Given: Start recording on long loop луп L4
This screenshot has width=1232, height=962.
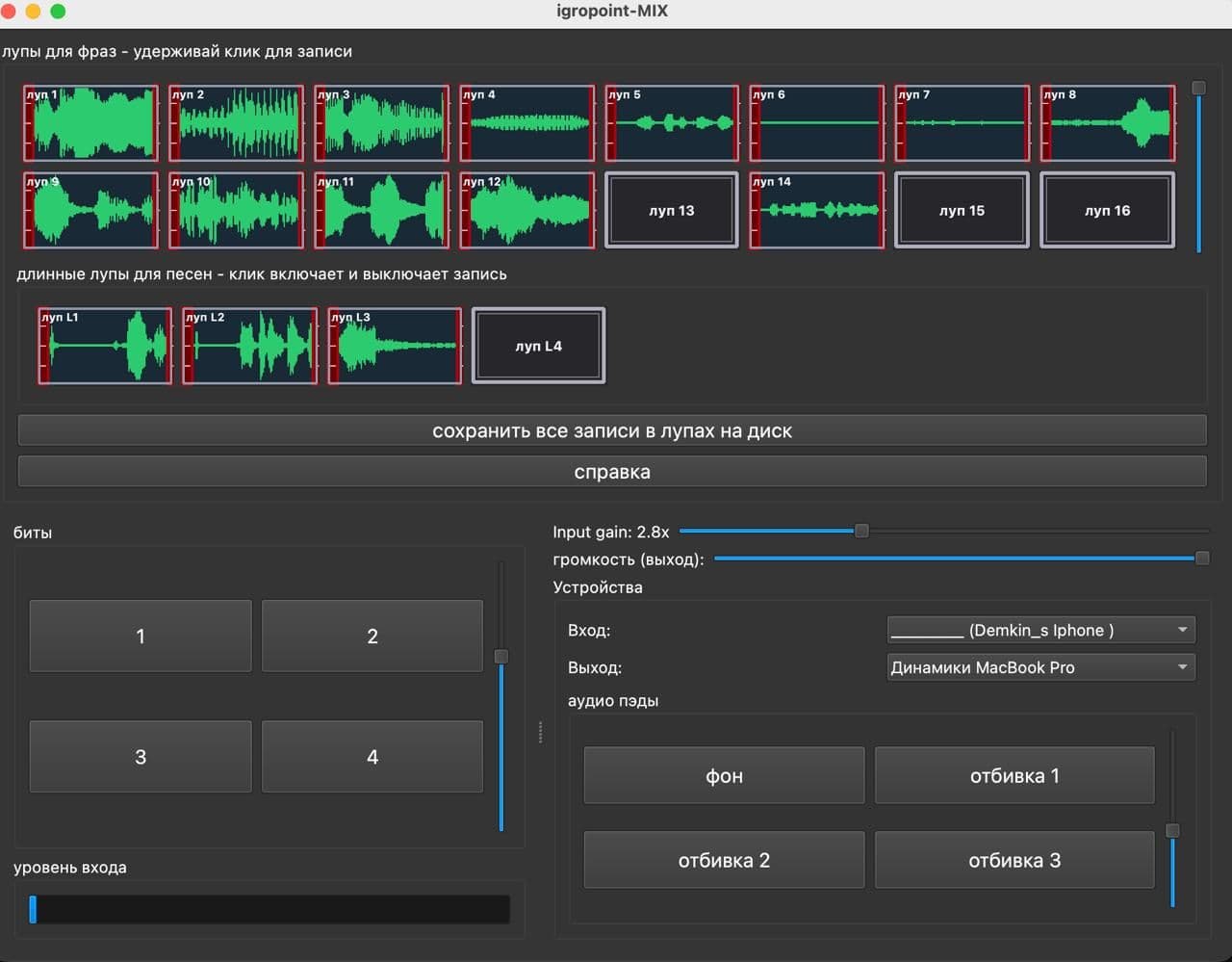Looking at the screenshot, I should pos(539,346).
